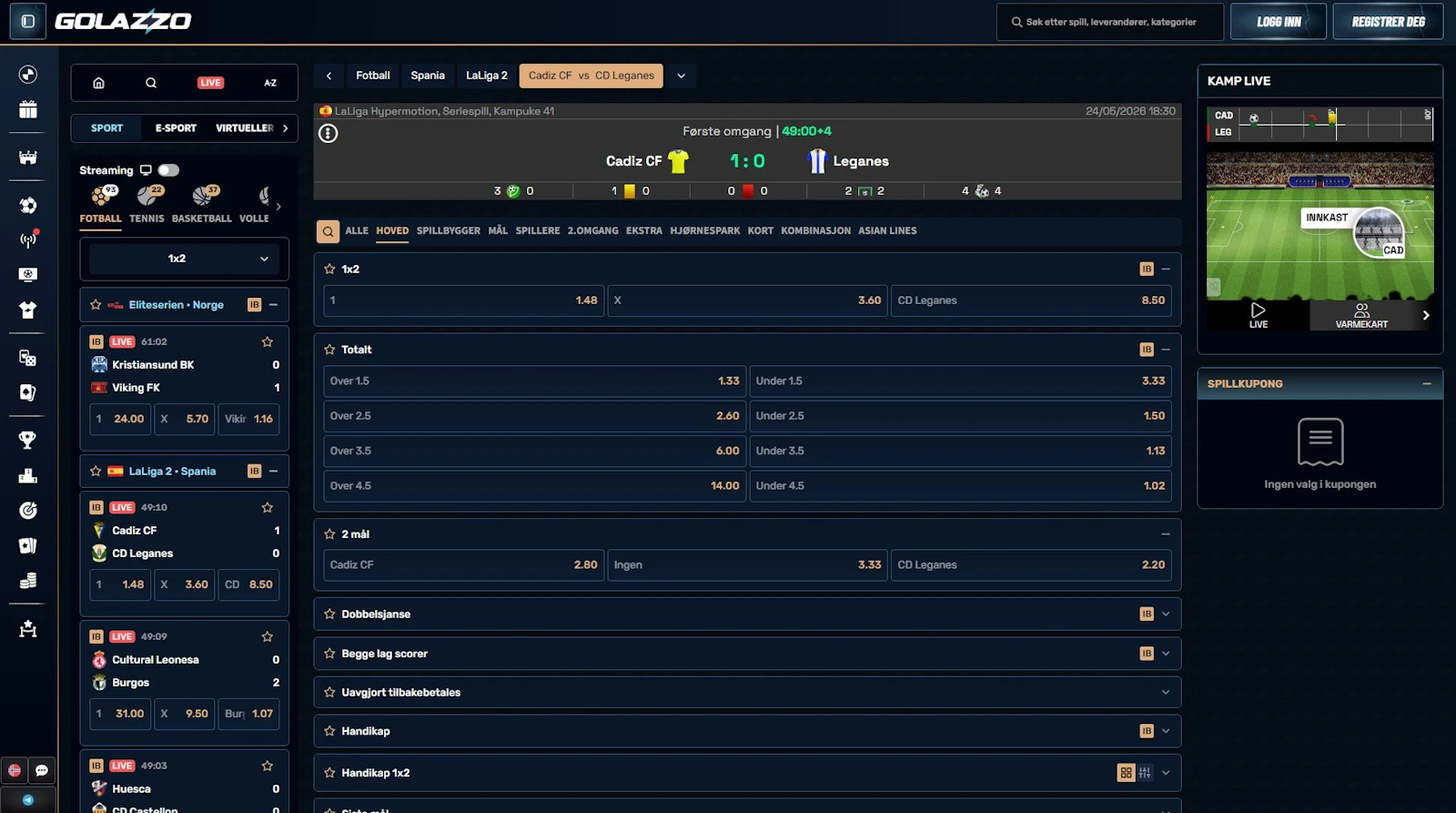Click the game search input field
The image size is (1456, 813).
(x=1110, y=22)
